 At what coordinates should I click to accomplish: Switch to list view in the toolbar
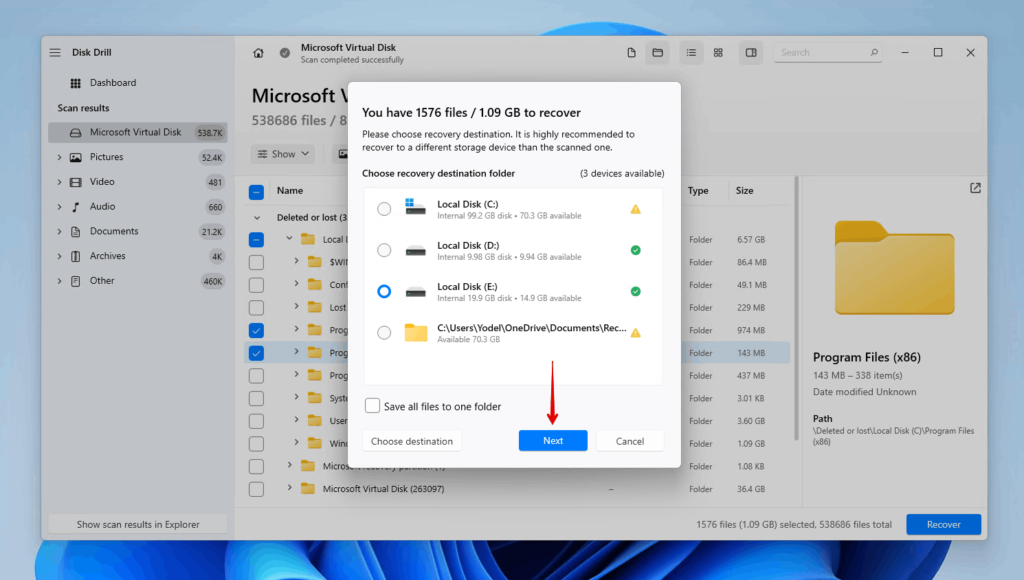pos(691,52)
